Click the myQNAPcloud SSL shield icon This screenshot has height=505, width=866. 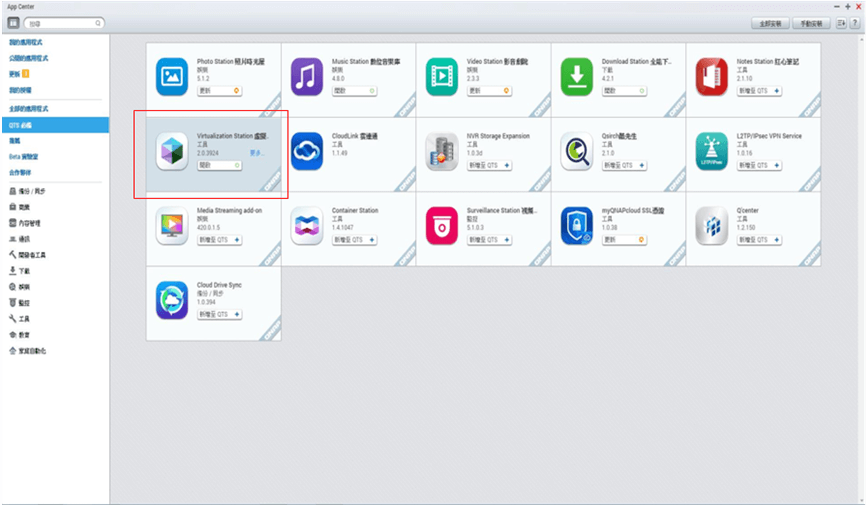click(x=577, y=226)
